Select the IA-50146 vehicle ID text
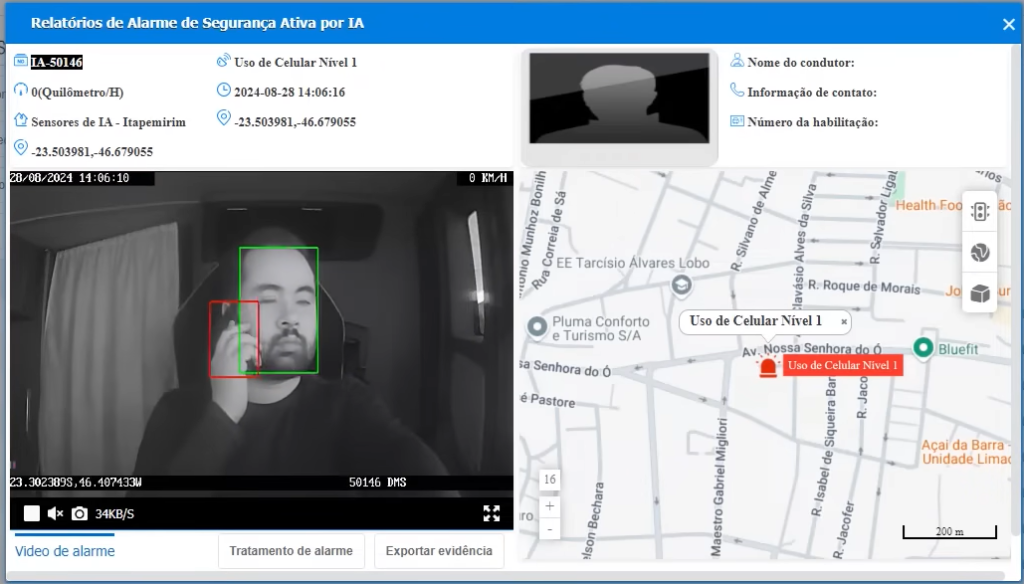 click(x=57, y=62)
